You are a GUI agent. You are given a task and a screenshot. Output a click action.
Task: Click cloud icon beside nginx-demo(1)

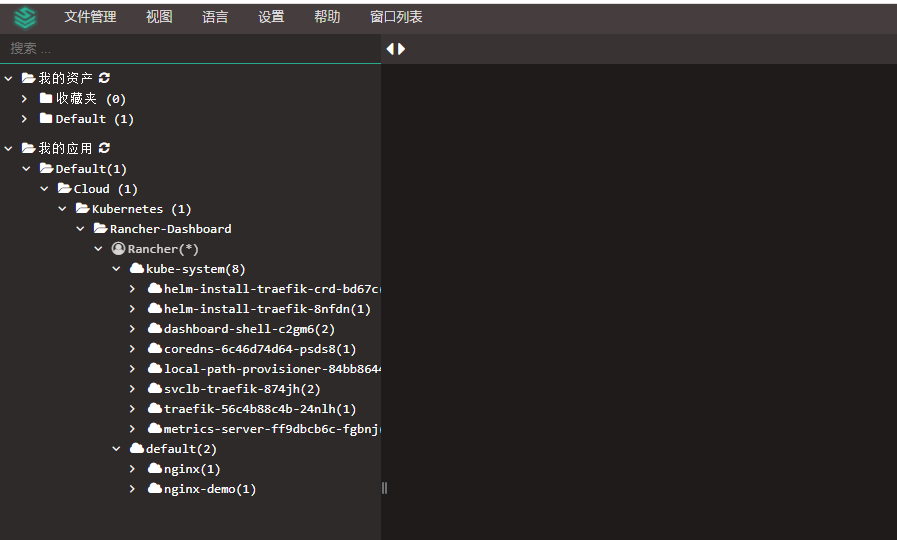click(154, 489)
